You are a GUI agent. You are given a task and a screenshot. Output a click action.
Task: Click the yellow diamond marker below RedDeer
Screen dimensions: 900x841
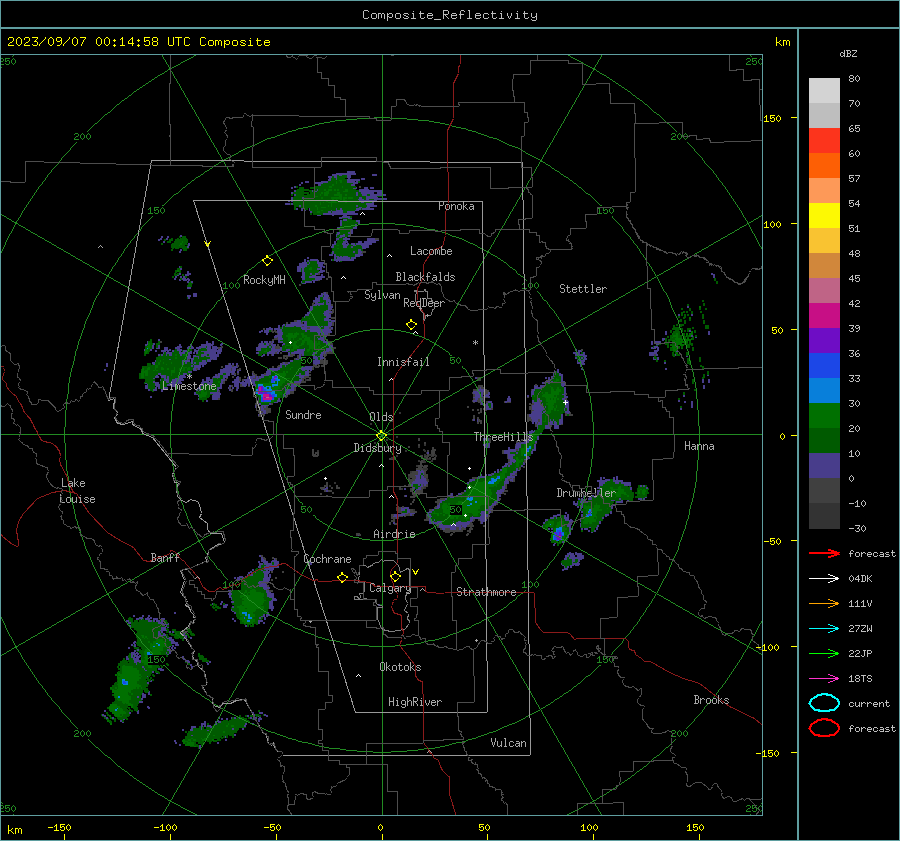pyautogui.click(x=411, y=325)
